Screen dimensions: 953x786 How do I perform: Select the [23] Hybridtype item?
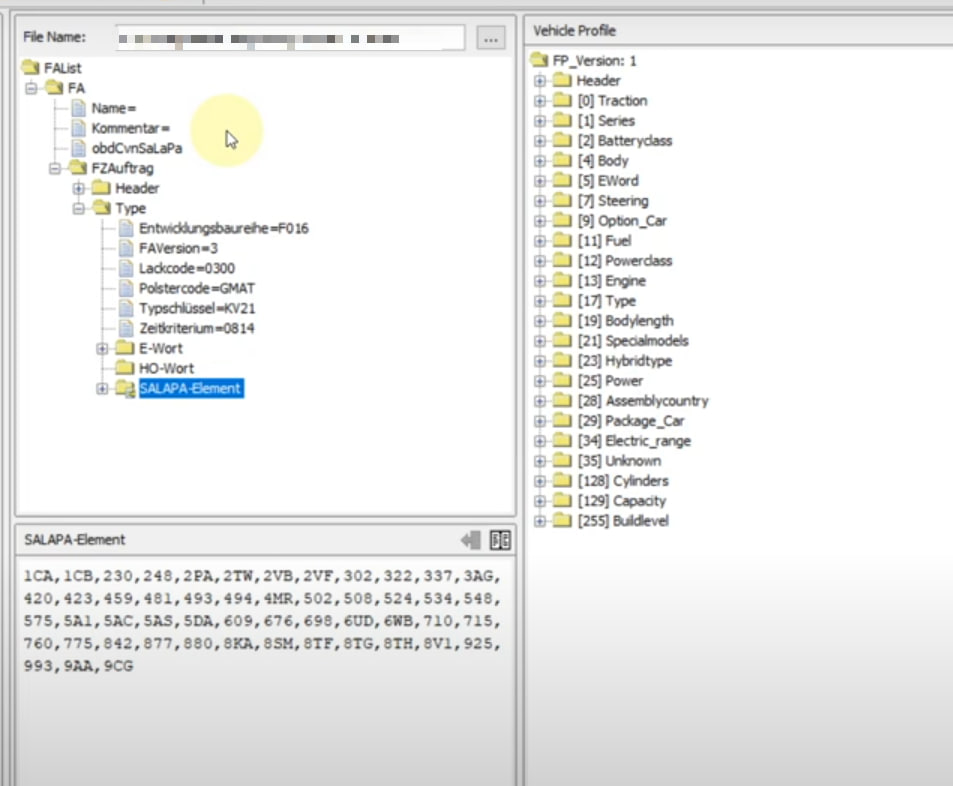(x=624, y=361)
